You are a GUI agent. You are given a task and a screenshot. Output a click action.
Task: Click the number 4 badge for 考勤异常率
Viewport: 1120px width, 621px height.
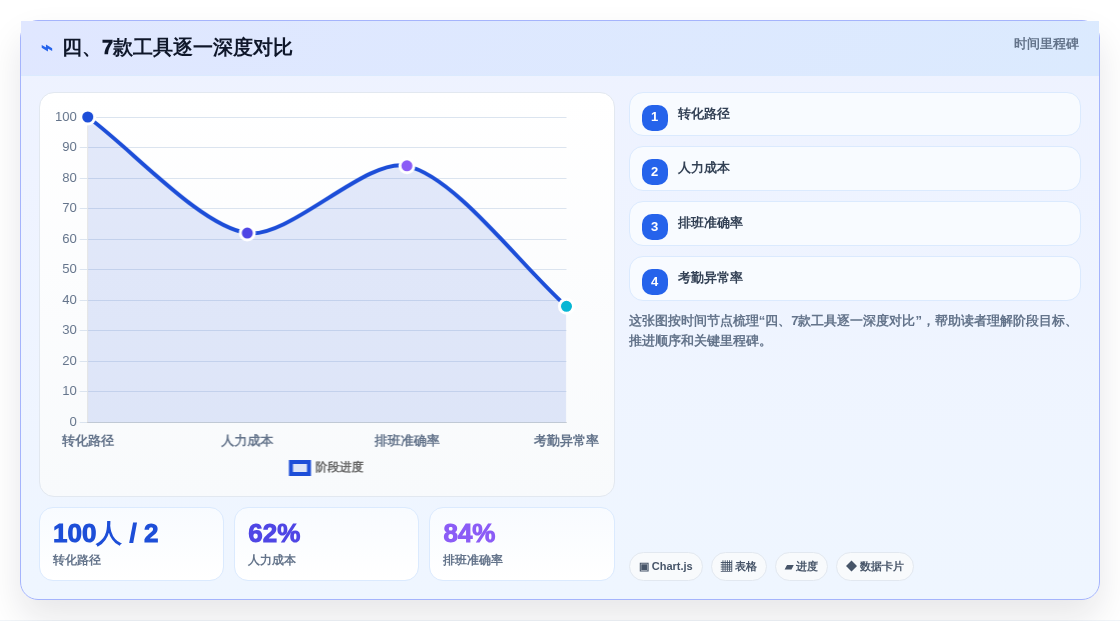654,282
